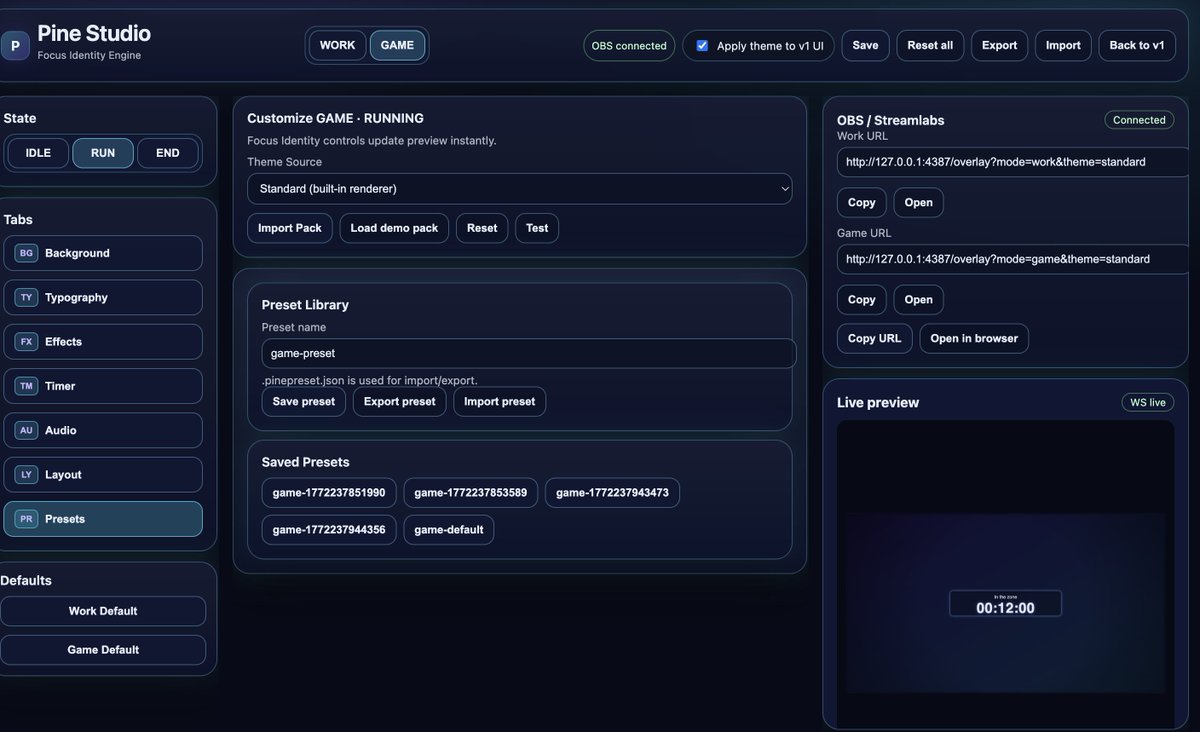Open the Game URL
1200x732 pixels.
click(x=919, y=299)
